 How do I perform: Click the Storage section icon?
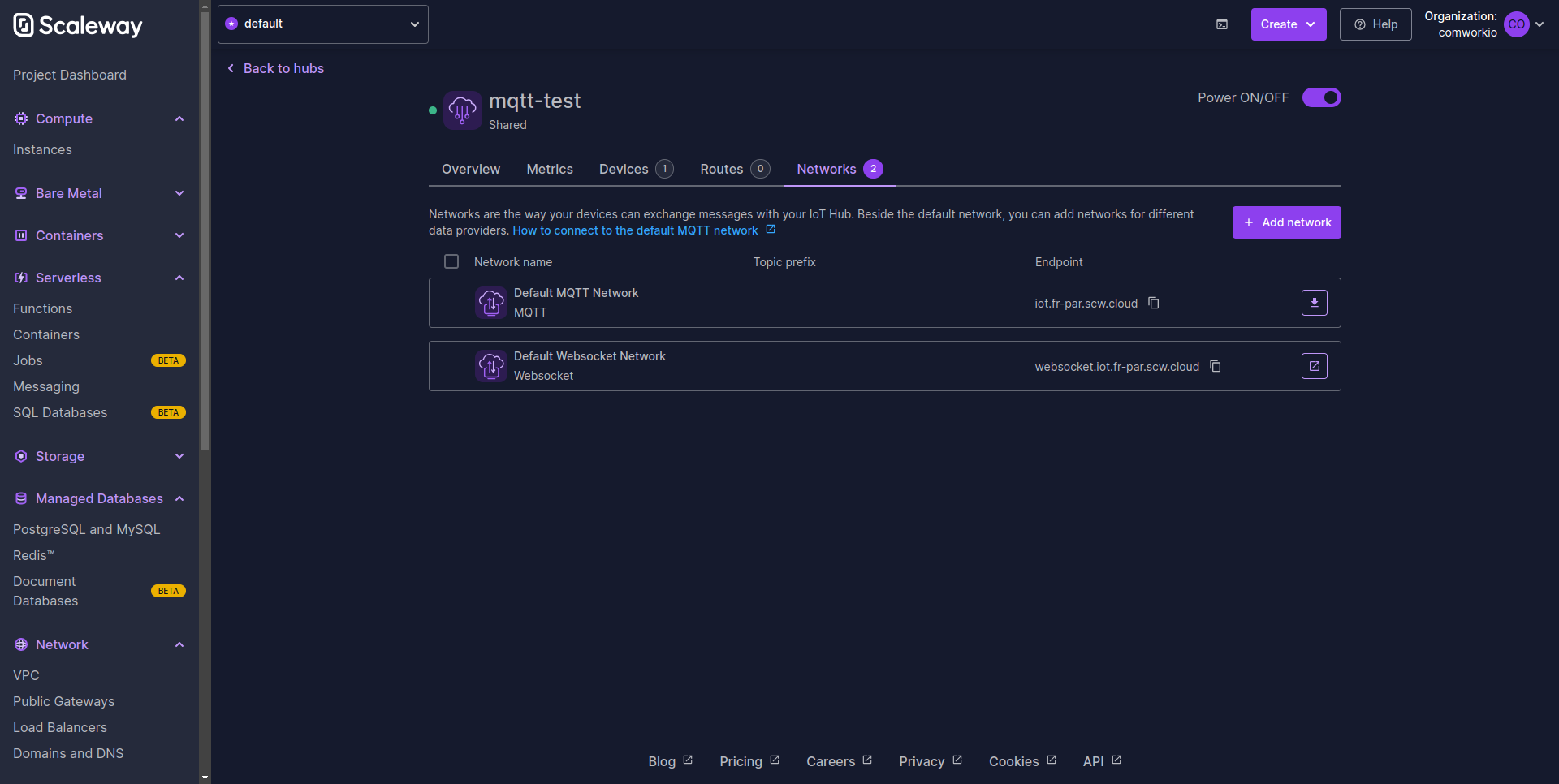coord(21,456)
